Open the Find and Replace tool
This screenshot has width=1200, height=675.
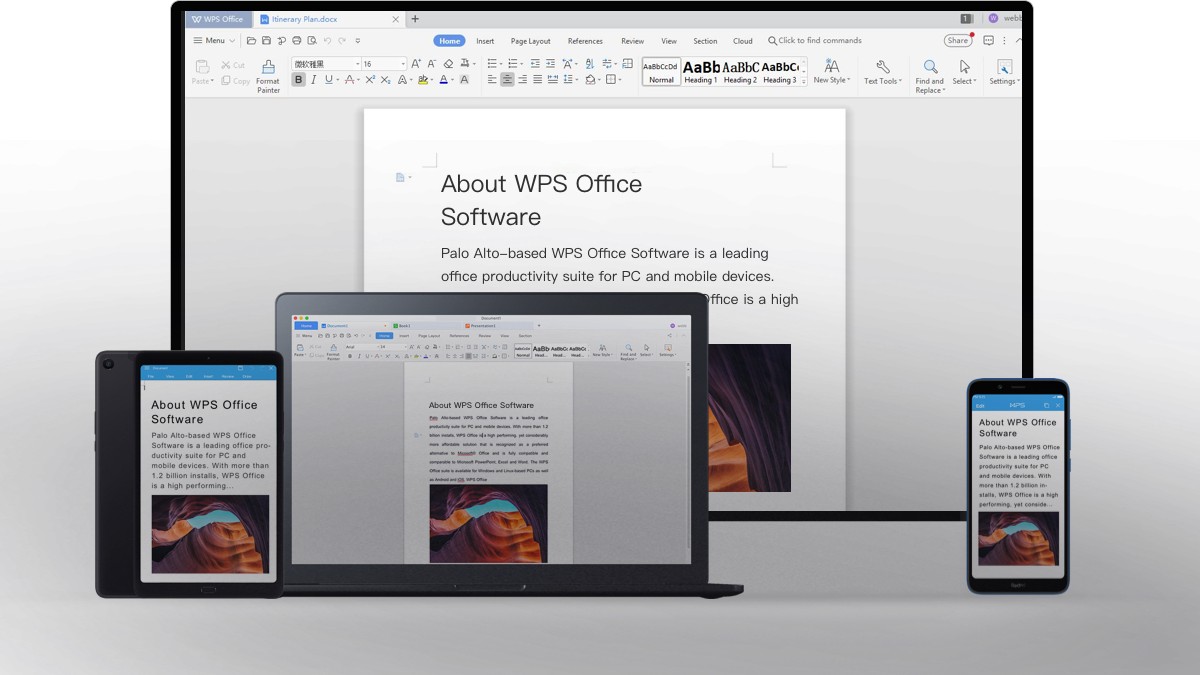(x=929, y=73)
